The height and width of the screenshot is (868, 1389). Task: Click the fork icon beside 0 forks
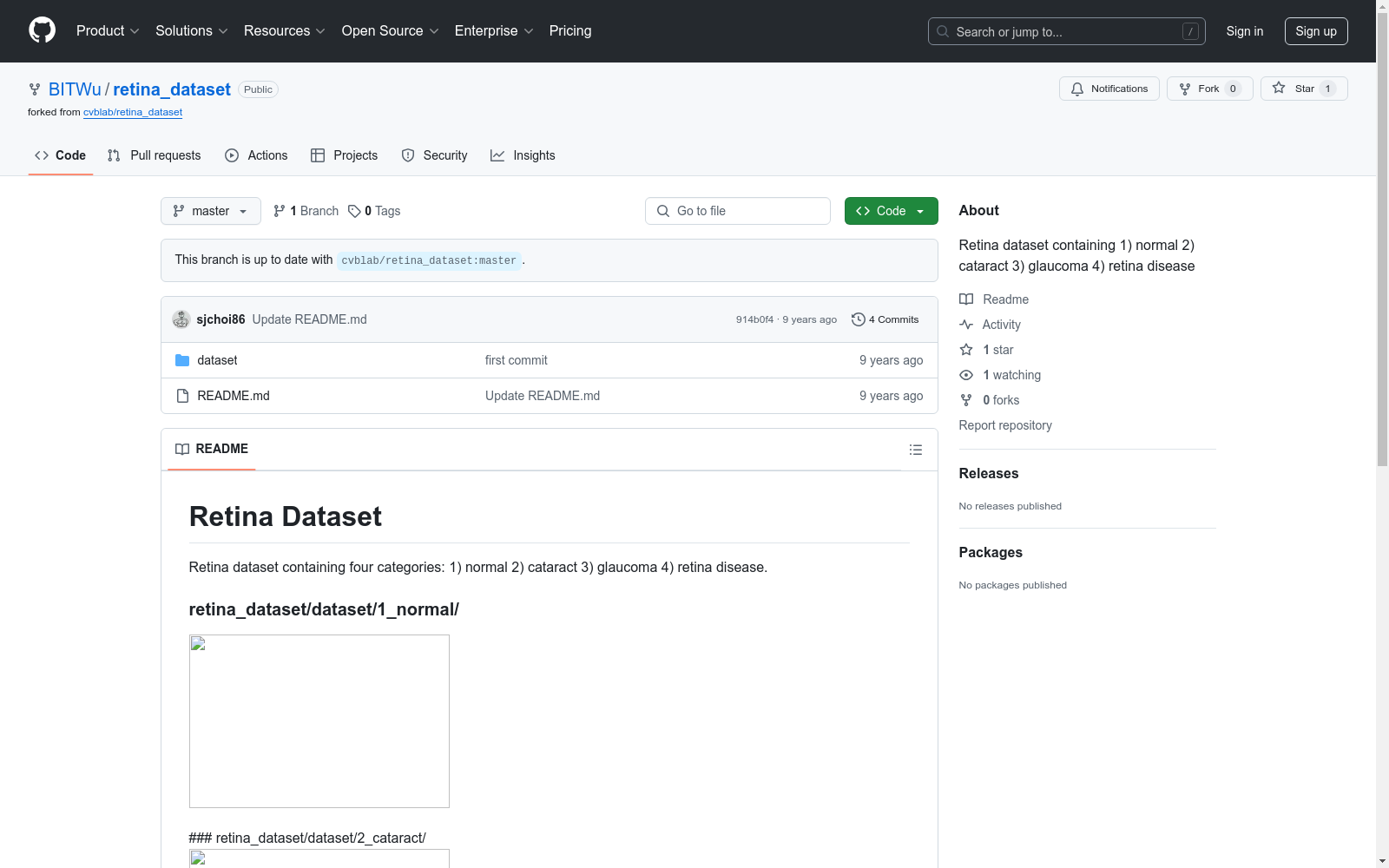pyautogui.click(x=966, y=400)
